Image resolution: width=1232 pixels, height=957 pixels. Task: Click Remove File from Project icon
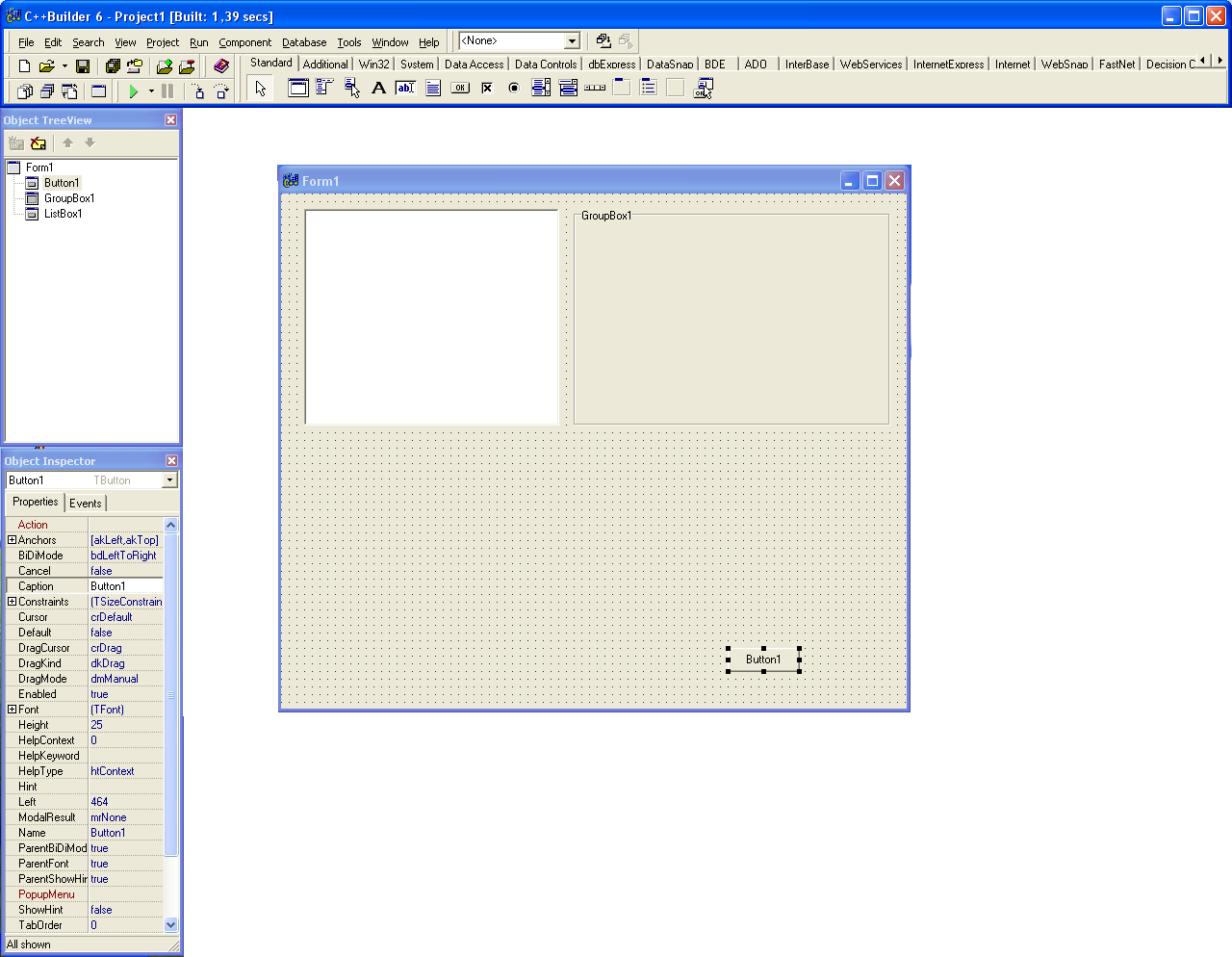[x=187, y=65]
